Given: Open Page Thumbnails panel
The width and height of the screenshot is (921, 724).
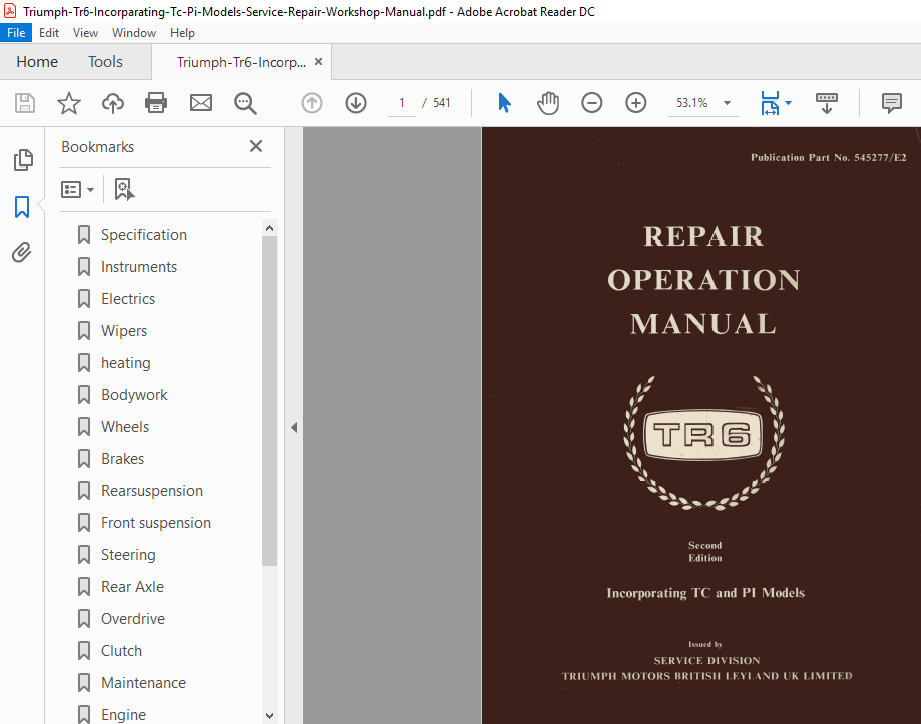Looking at the screenshot, I should coord(23,160).
